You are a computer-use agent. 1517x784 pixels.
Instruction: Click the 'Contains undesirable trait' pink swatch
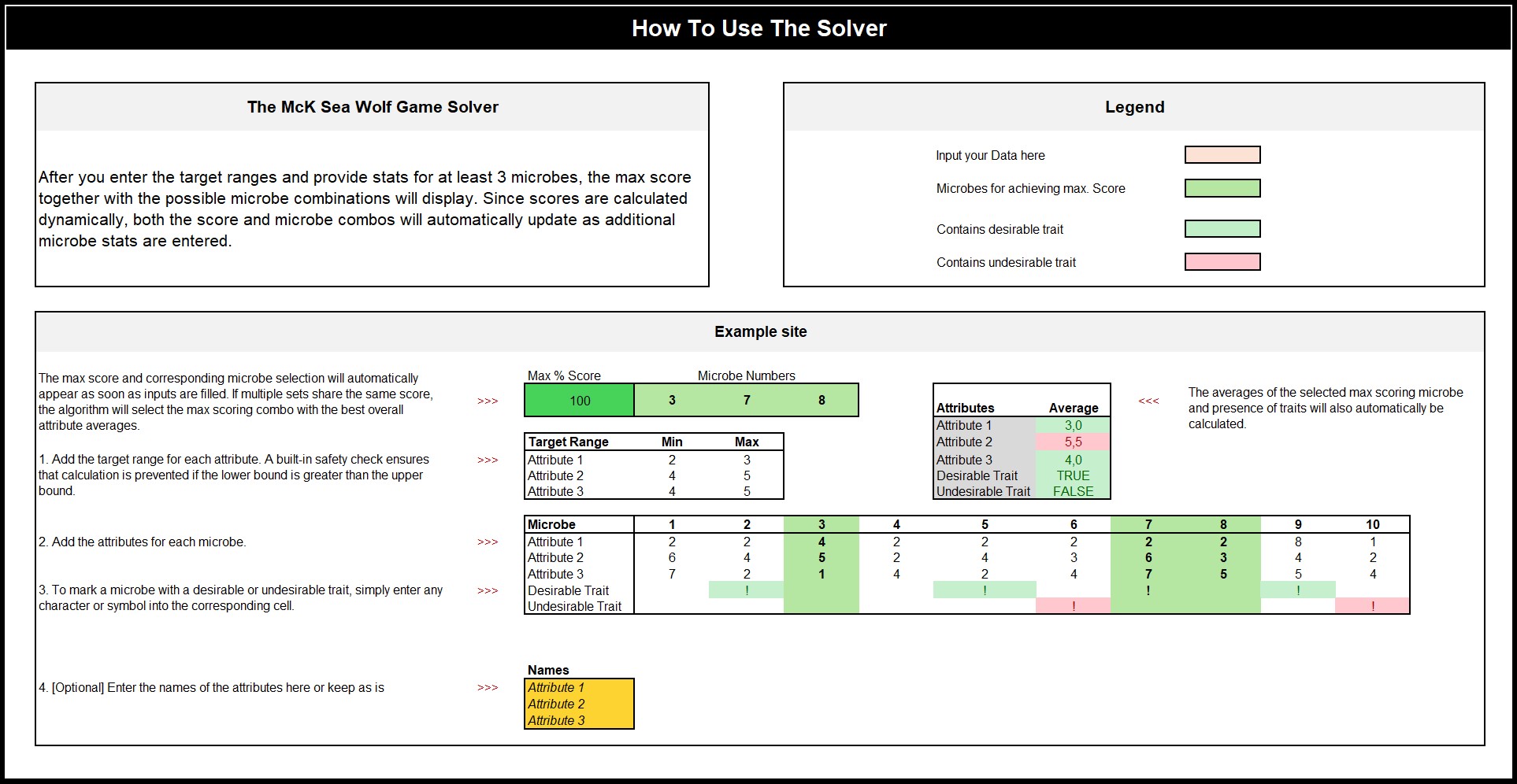coord(1222,262)
